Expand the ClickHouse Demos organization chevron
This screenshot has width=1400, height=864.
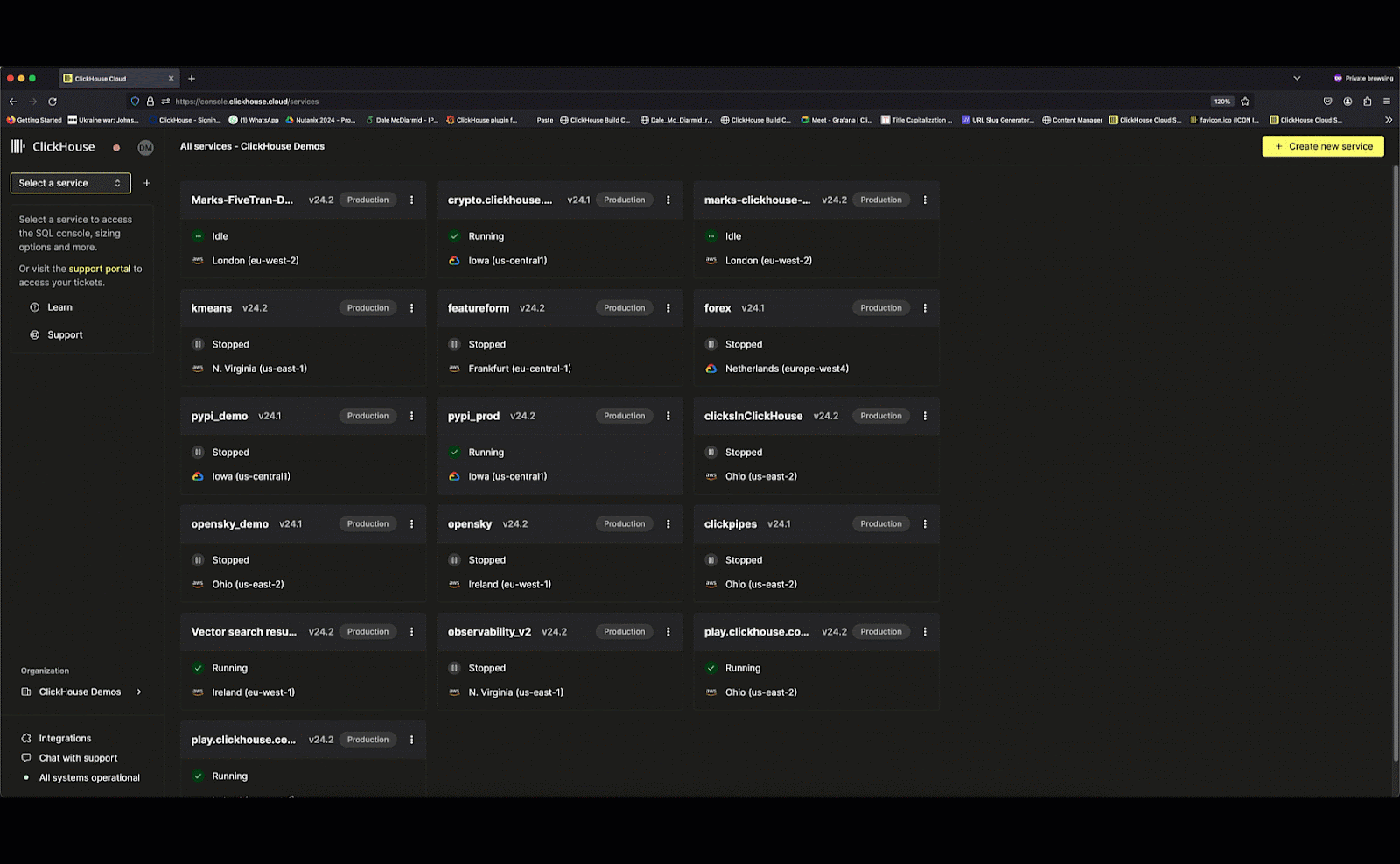(x=139, y=692)
